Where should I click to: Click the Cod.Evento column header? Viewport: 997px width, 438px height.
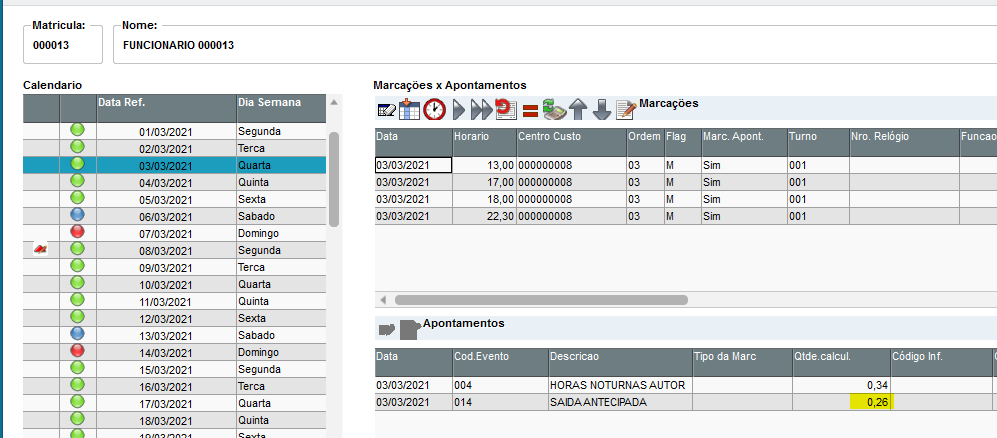[x=500, y=362]
